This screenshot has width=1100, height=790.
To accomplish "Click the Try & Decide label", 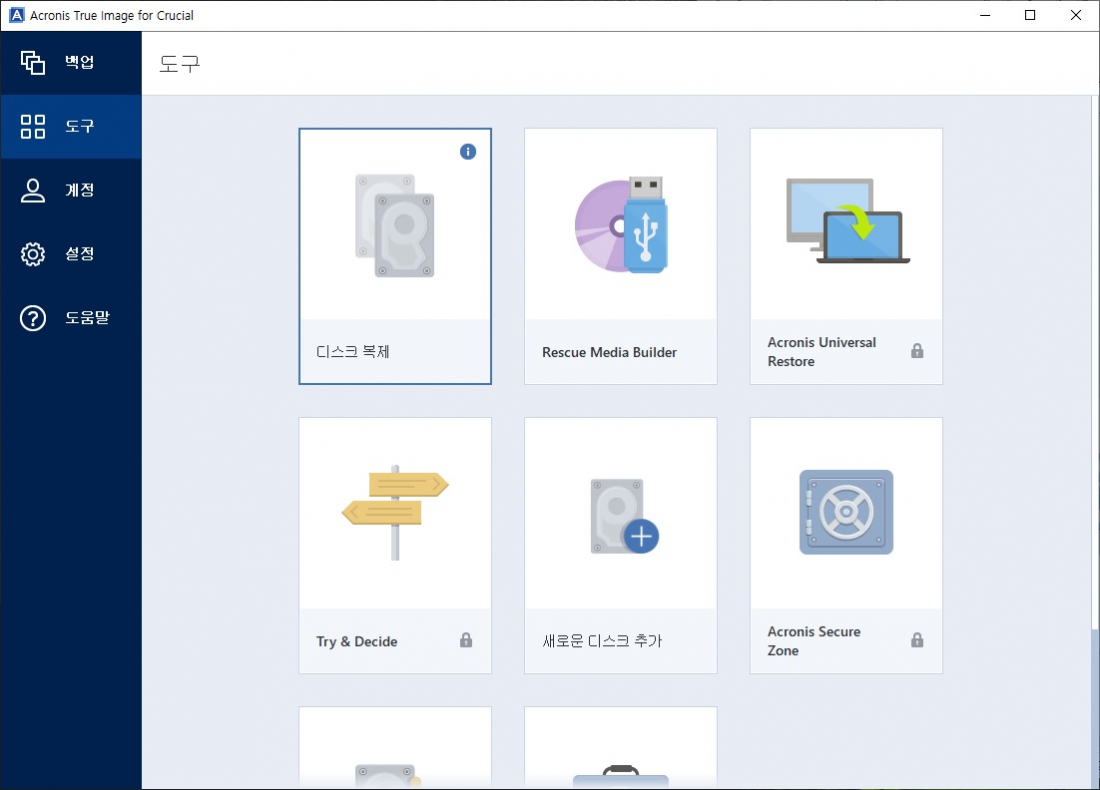I will click(x=356, y=641).
